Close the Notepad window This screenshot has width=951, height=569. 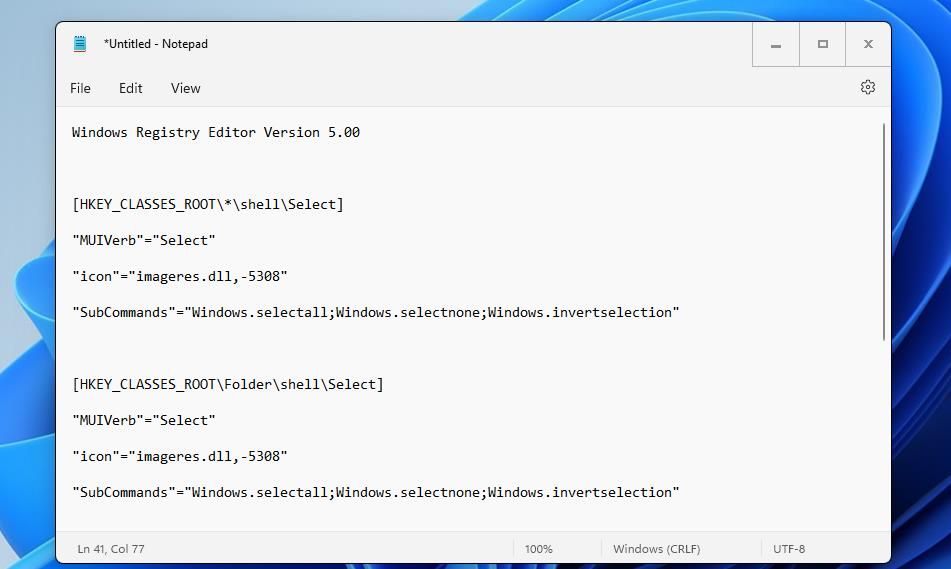pos(868,44)
